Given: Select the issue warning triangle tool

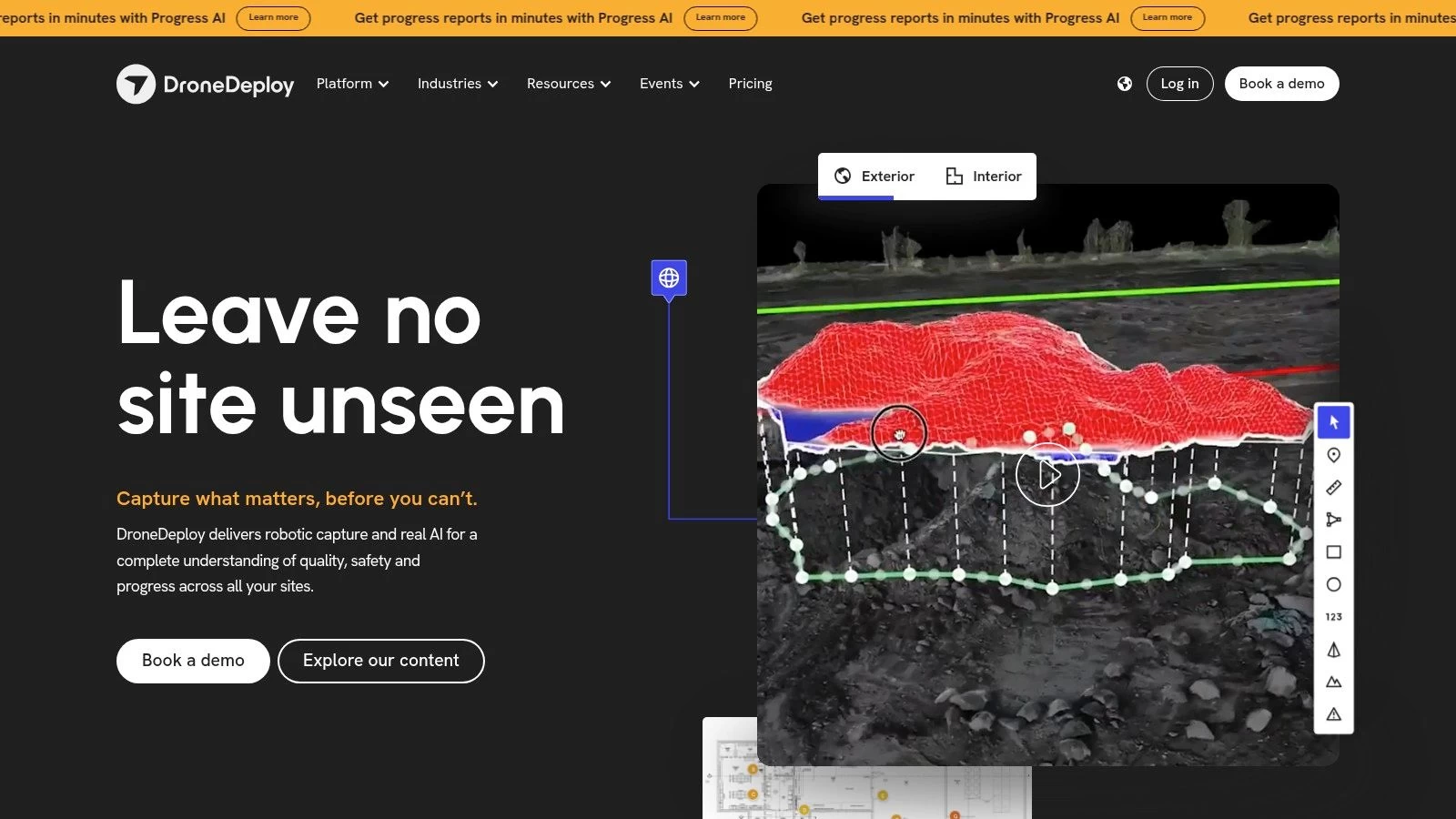Looking at the screenshot, I should pos(1333,715).
